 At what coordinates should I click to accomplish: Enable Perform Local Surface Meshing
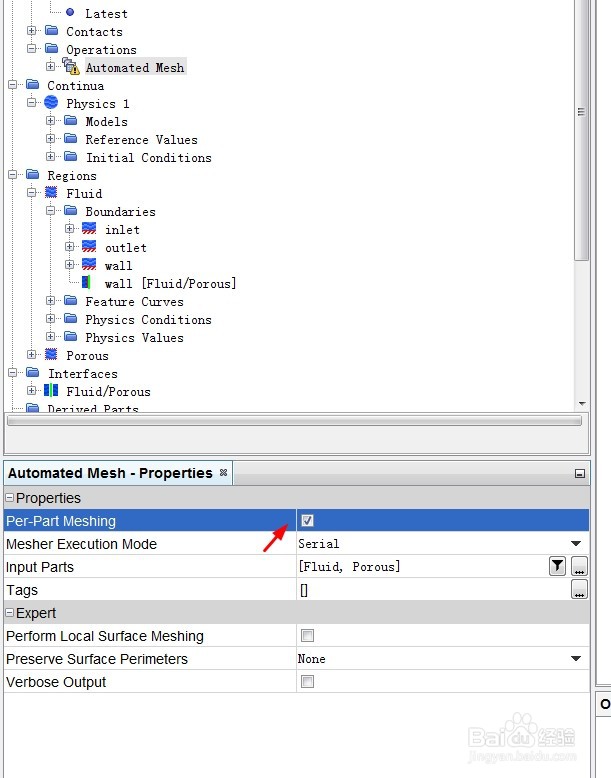[x=307, y=636]
